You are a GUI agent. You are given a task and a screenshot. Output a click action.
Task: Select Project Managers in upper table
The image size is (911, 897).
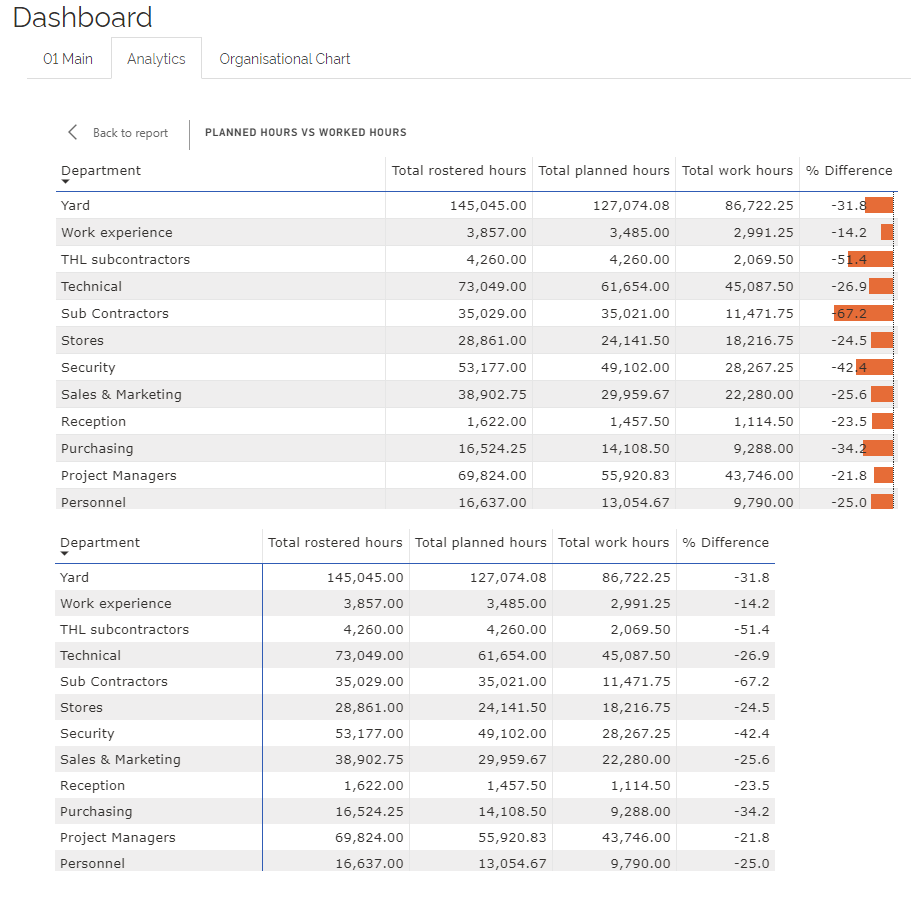click(x=119, y=475)
